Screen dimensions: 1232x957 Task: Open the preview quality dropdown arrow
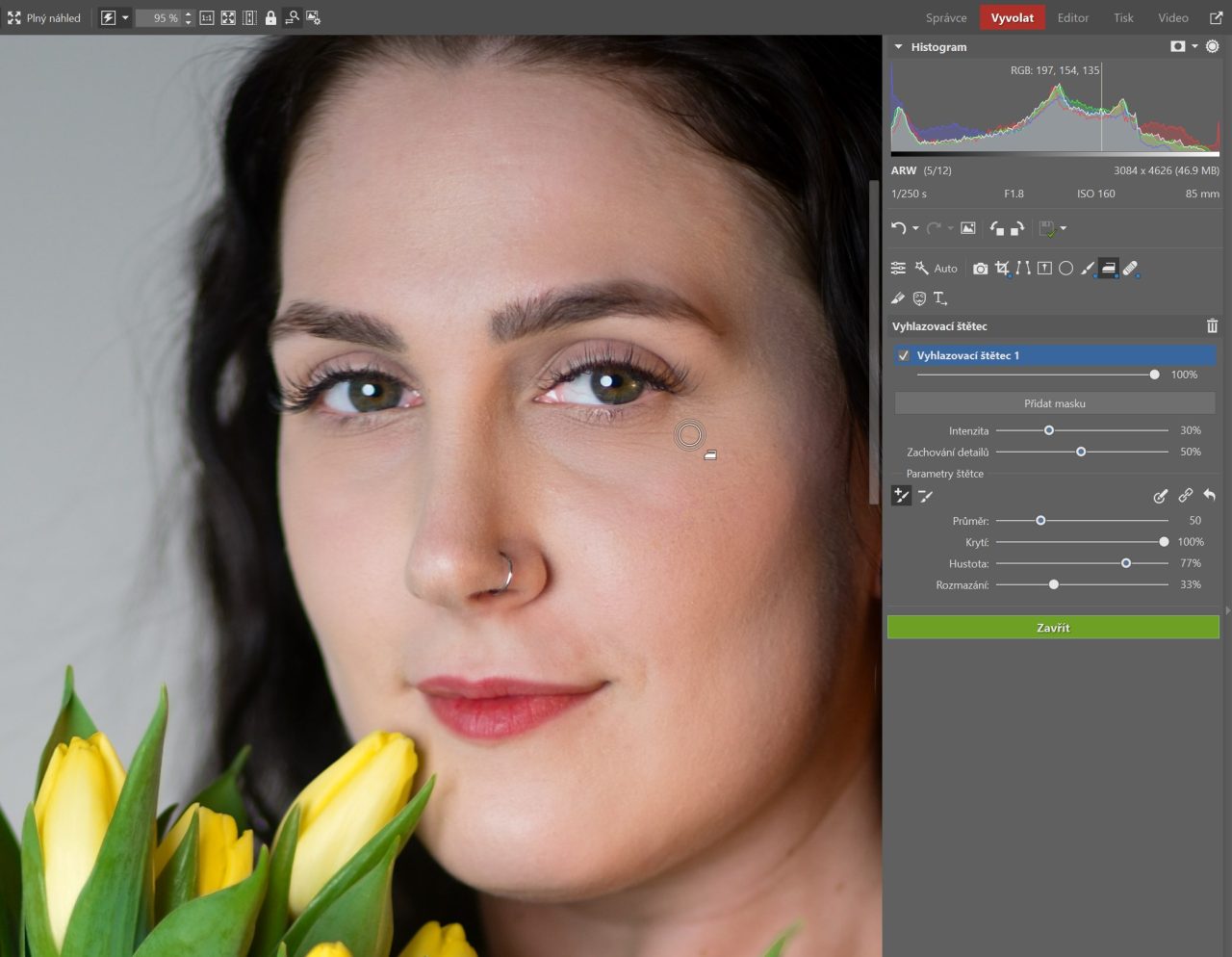pos(125,18)
